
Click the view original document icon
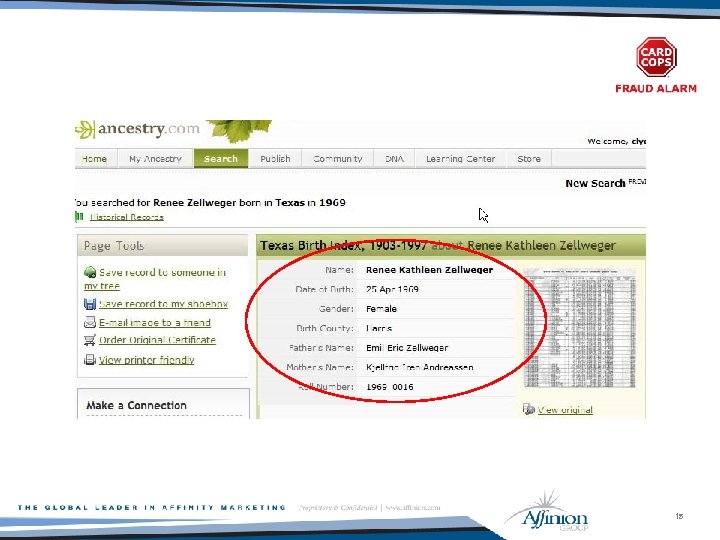coord(529,409)
